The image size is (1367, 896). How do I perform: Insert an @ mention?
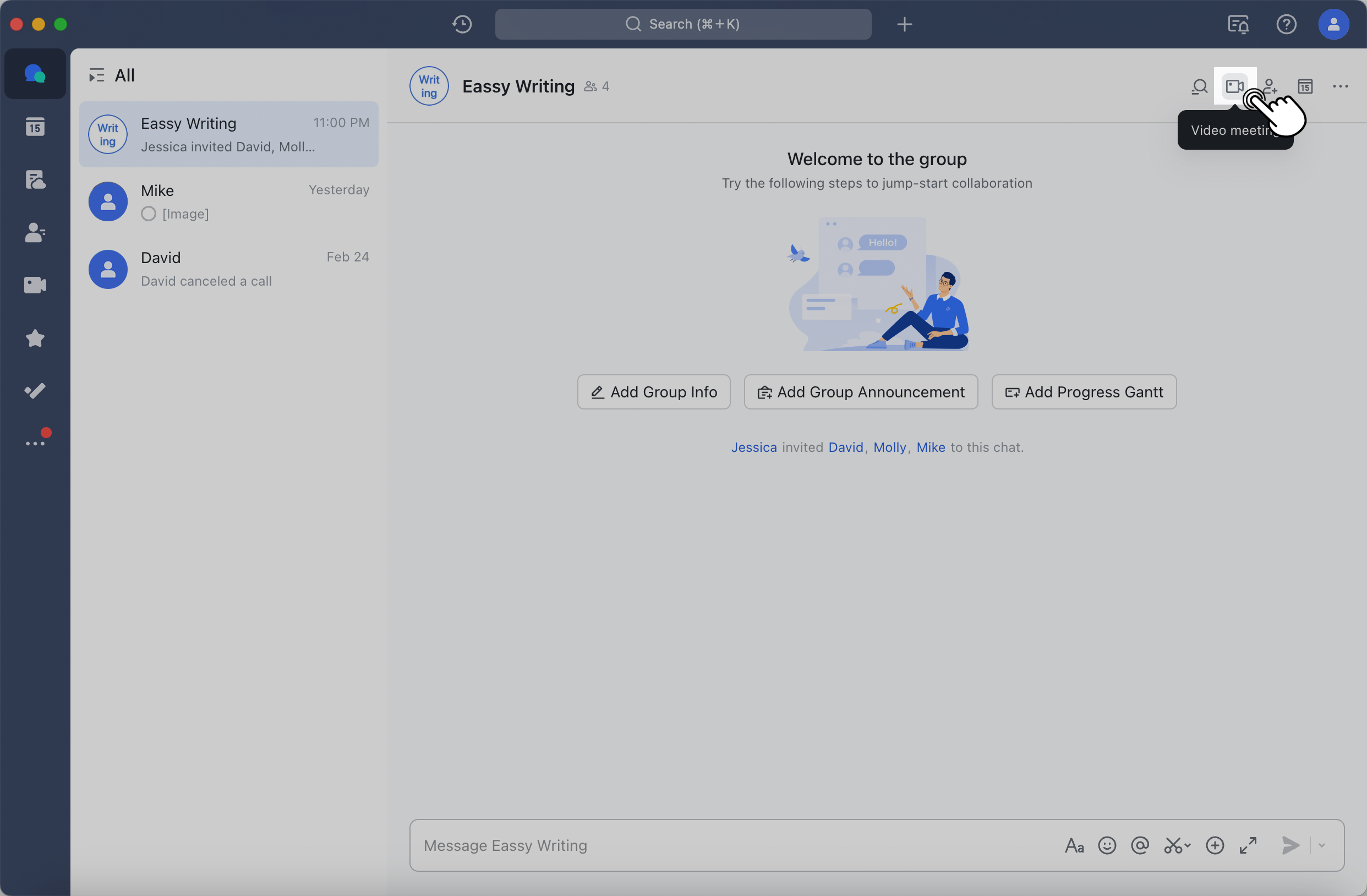[x=1140, y=845]
